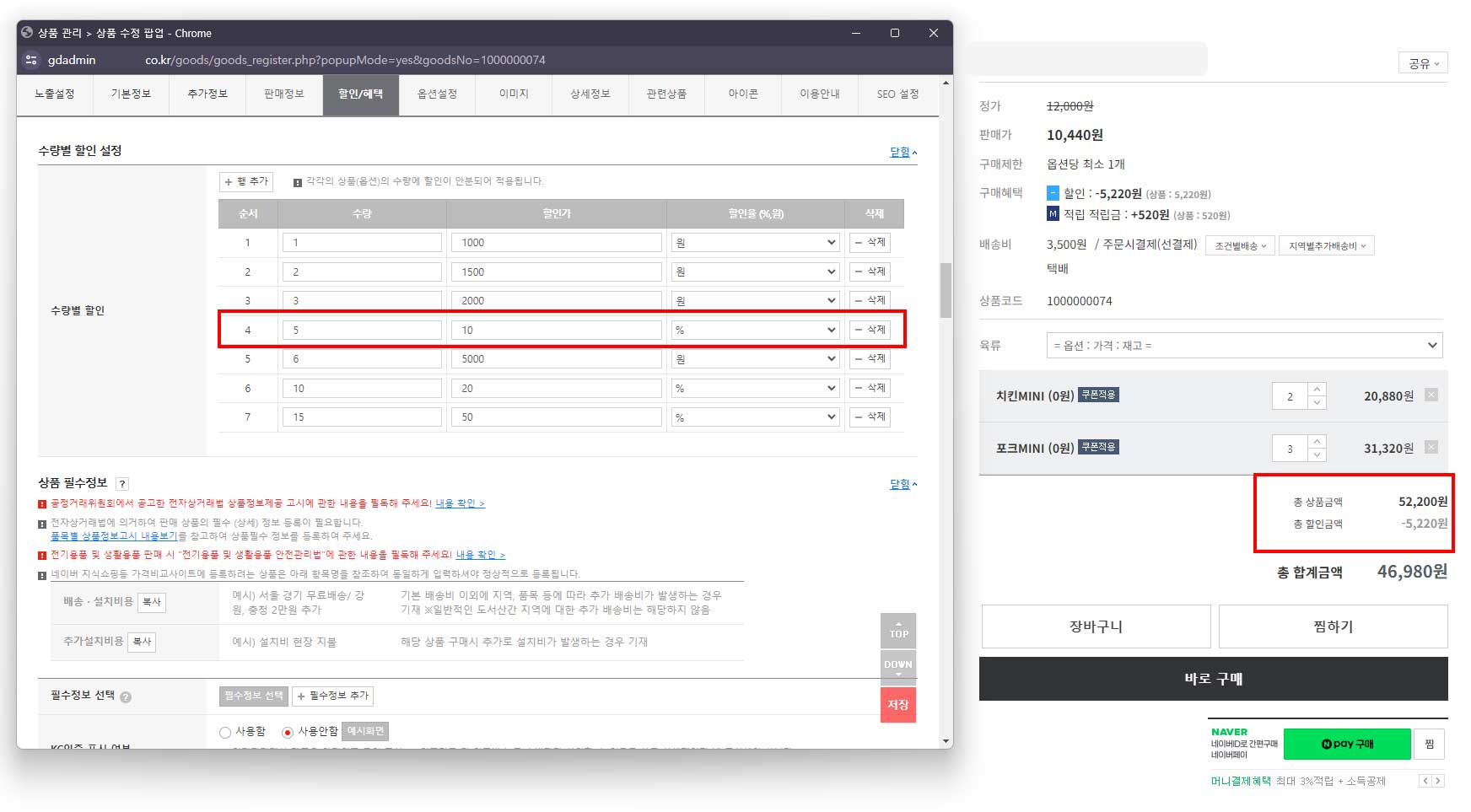Click the green N pay 구매 button
The width and height of the screenshot is (1471, 812).
point(1347,744)
